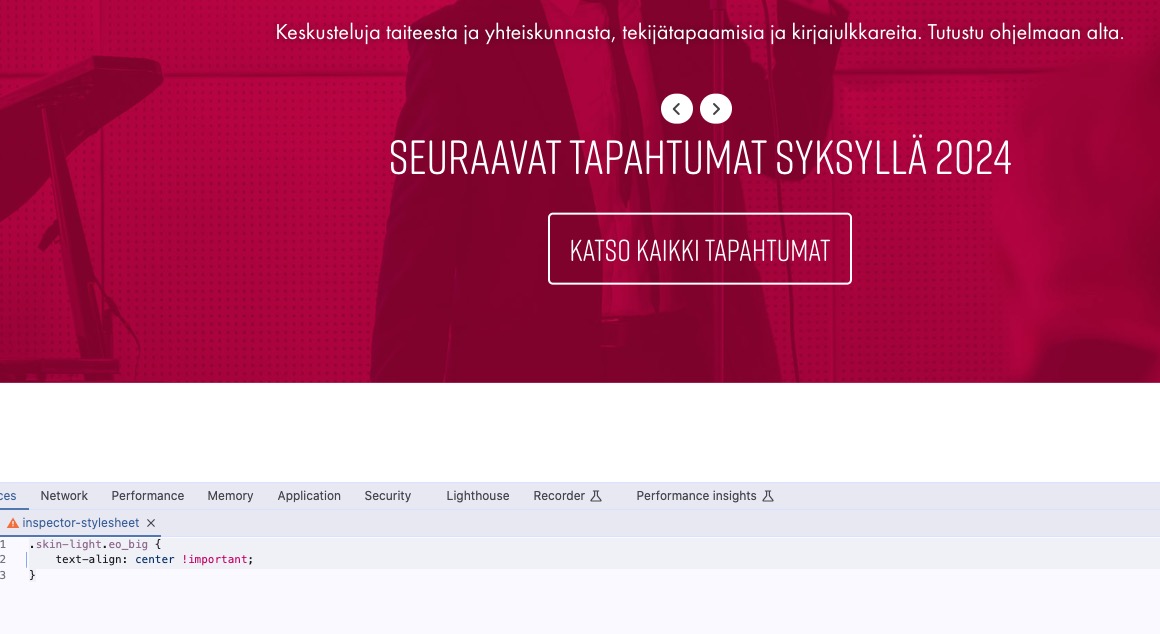Click the !important keyword in code
The height and width of the screenshot is (634, 1160).
215,559
